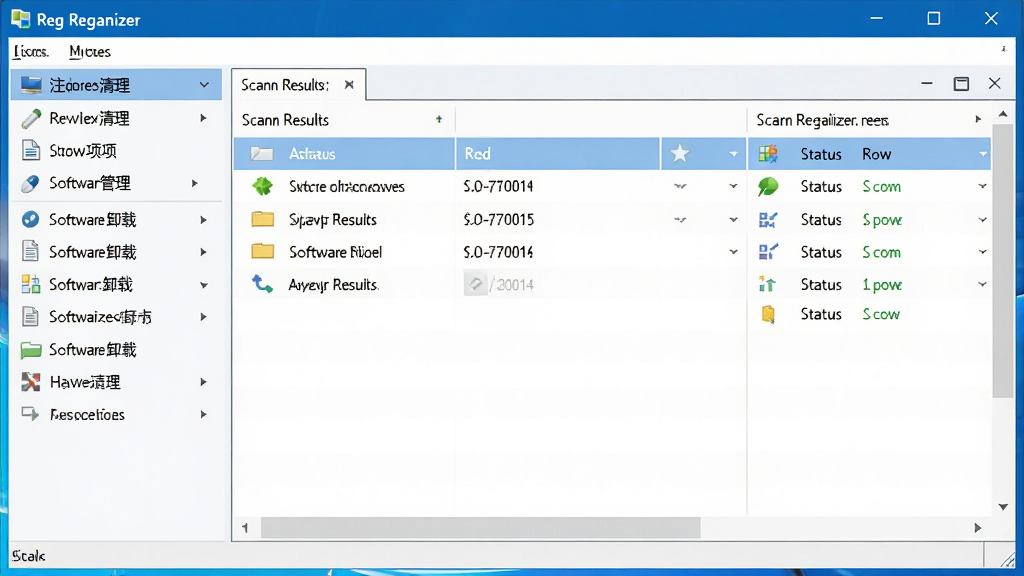Click the value S.0-770015

point(498,219)
